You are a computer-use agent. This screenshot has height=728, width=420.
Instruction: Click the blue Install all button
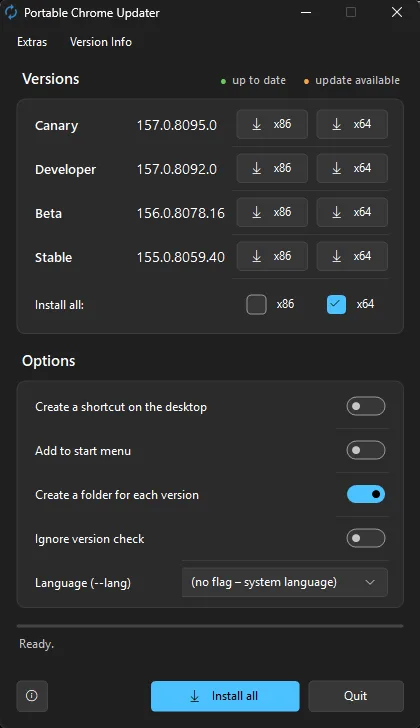225,696
